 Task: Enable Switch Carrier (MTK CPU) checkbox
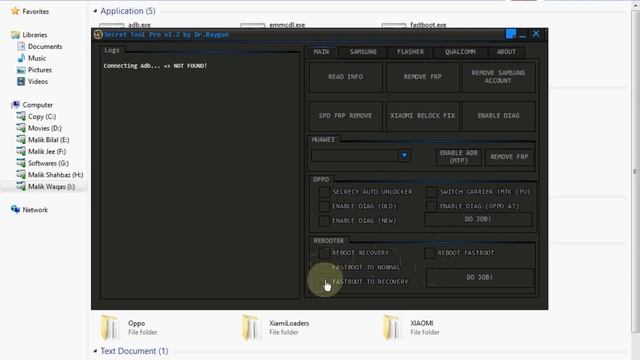pyautogui.click(x=431, y=192)
